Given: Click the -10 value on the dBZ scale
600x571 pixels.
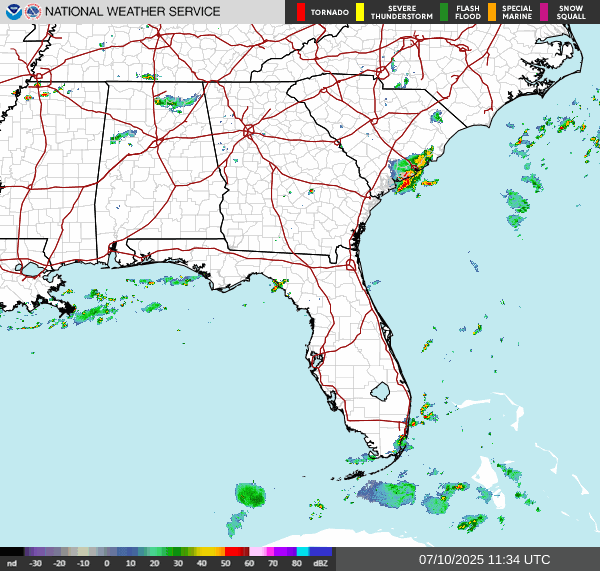Looking at the screenshot, I should pos(83,563).
